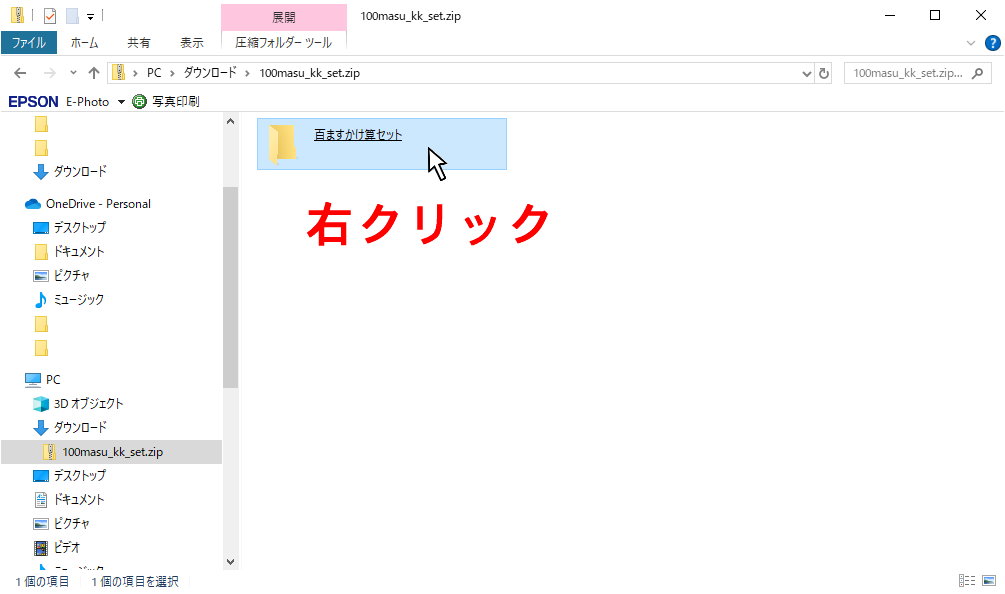1005x594 pixels.
Task: Click the ビデオ film icon
Action: click(40, 548)
